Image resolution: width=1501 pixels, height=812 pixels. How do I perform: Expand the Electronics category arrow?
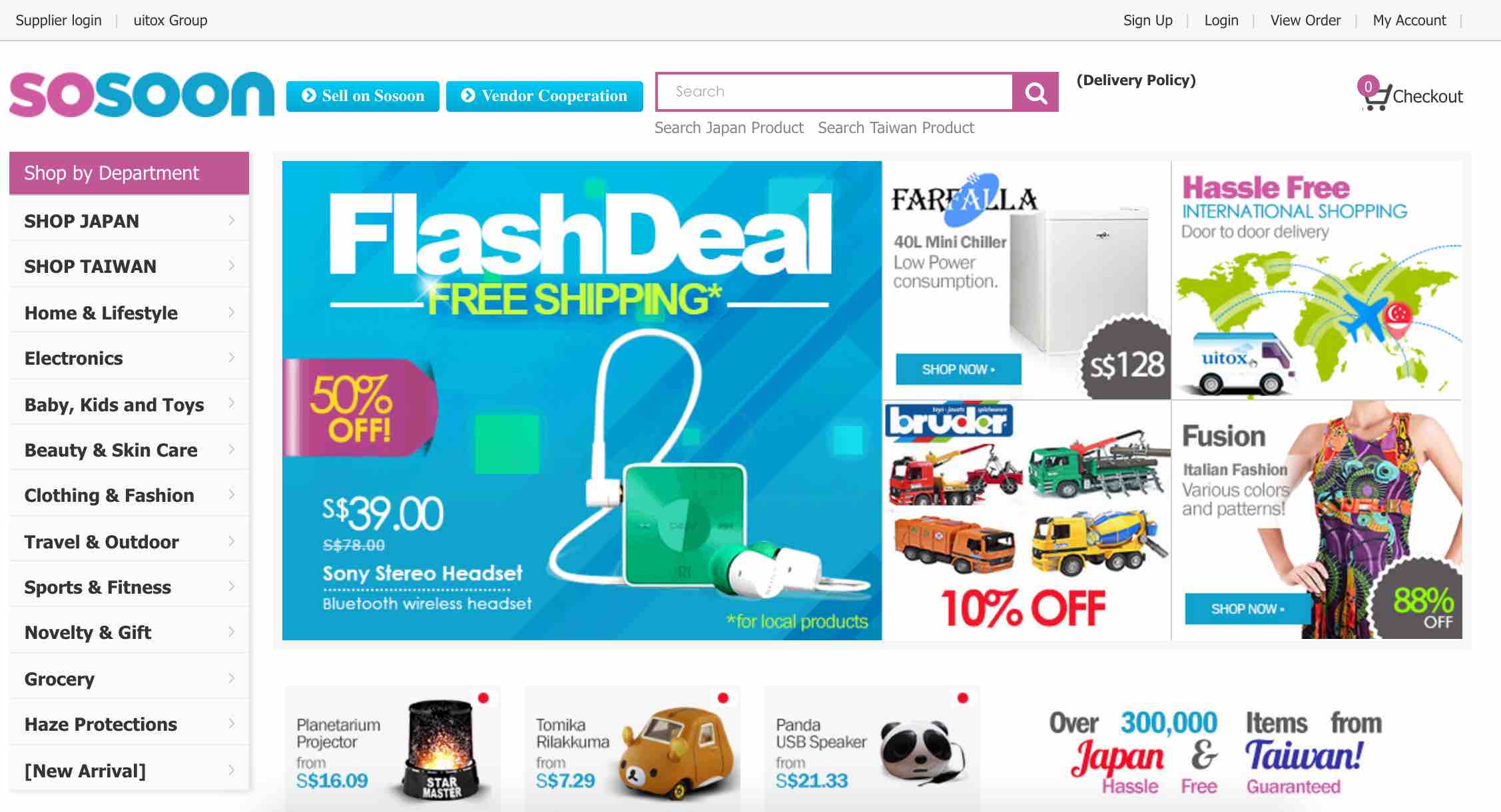pyautogui.click(x=232, y=357)
